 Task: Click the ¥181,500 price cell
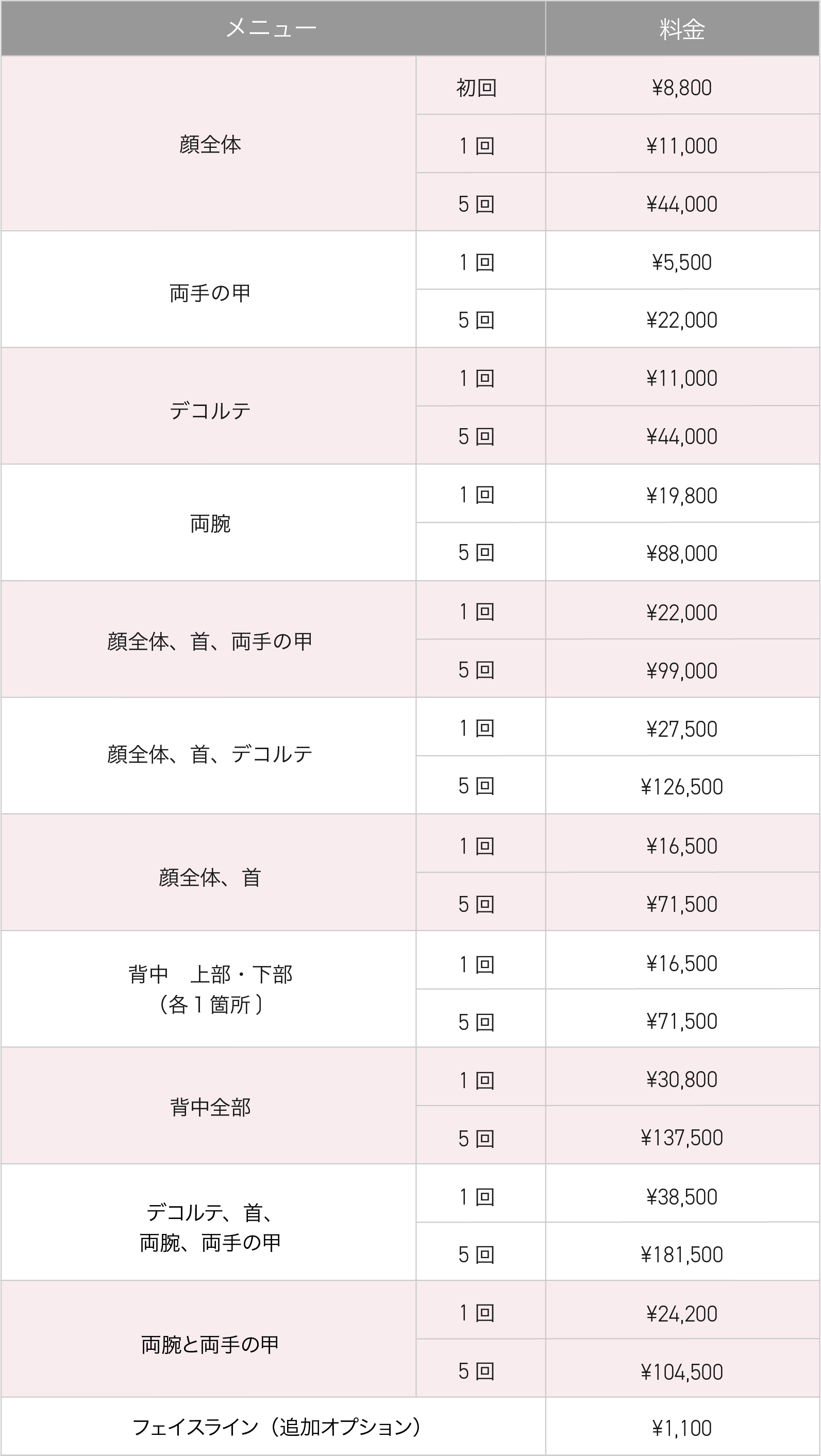click(x=682, y=1254)
